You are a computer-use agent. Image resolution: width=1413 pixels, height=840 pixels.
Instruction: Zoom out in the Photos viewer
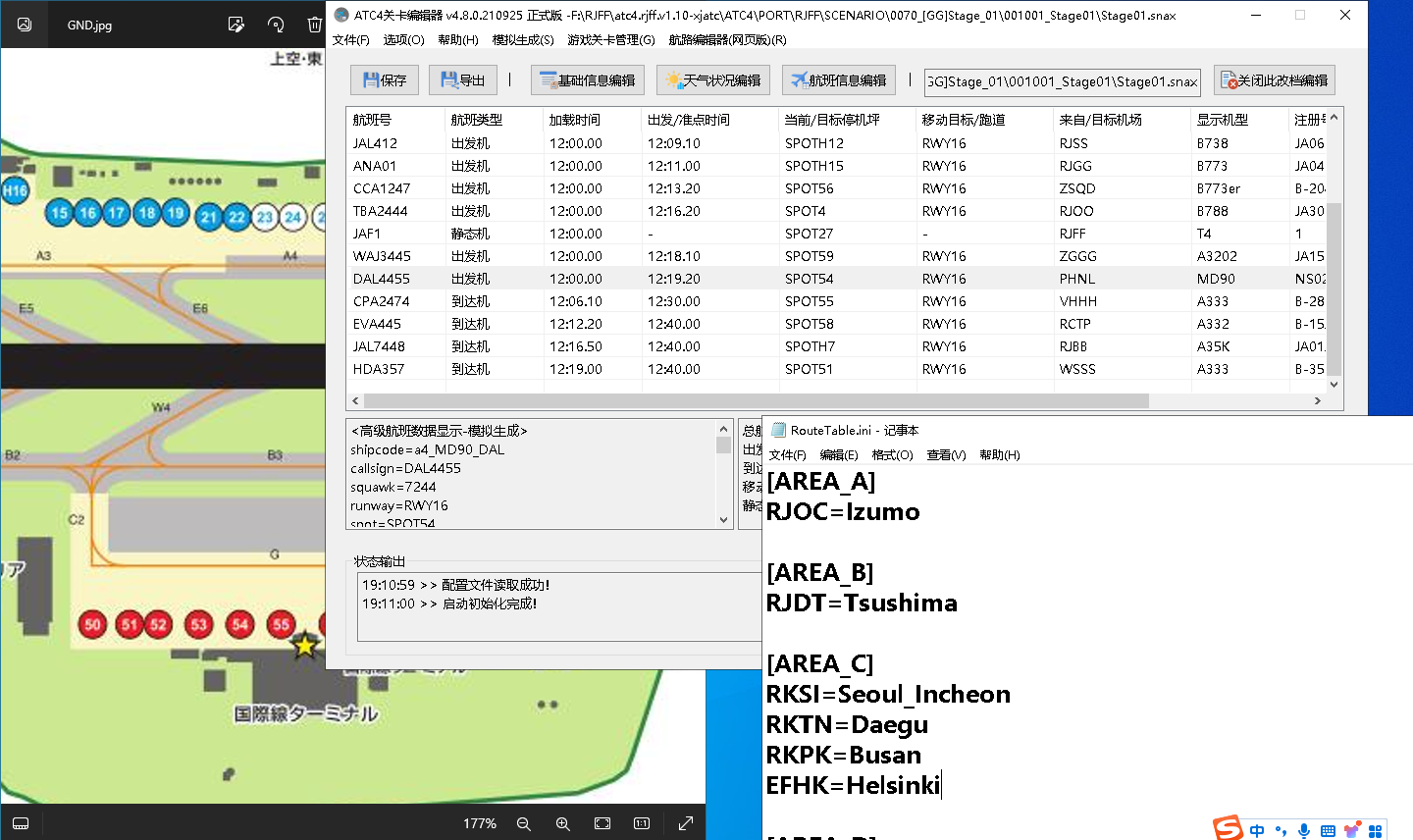[x=524, y=823]
